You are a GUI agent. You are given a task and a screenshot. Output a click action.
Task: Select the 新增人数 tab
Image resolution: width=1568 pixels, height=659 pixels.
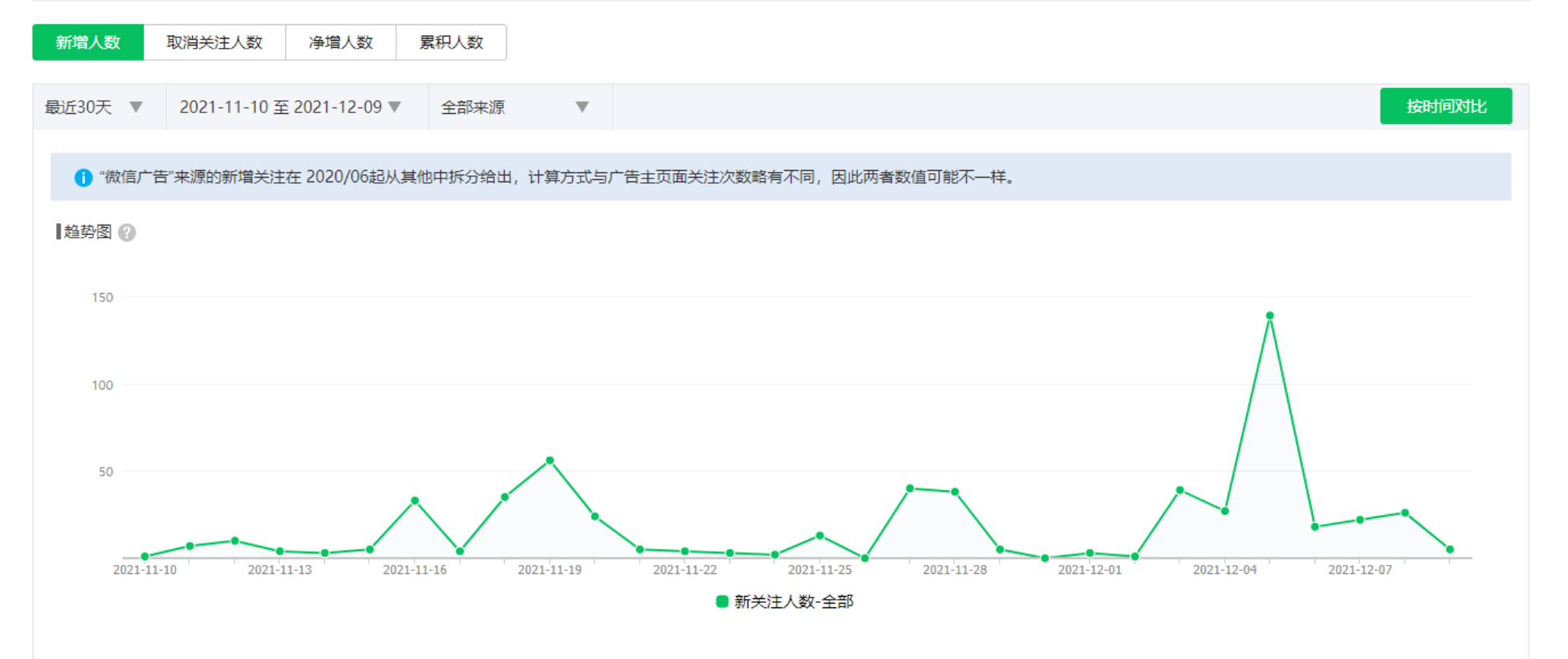coord(88,43)
